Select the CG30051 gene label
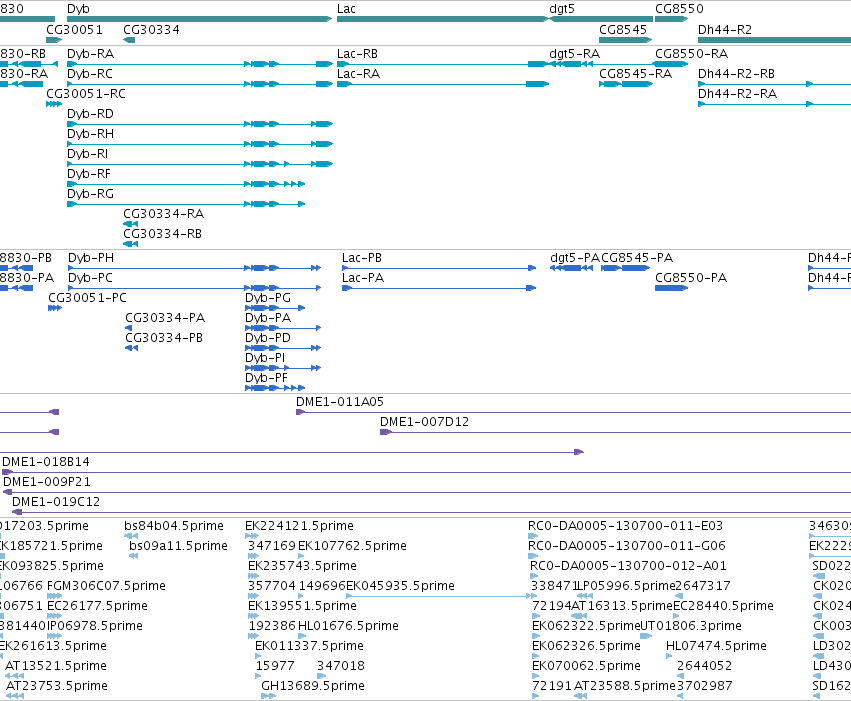This screenshot has height=701, width=851. (74, 29)
